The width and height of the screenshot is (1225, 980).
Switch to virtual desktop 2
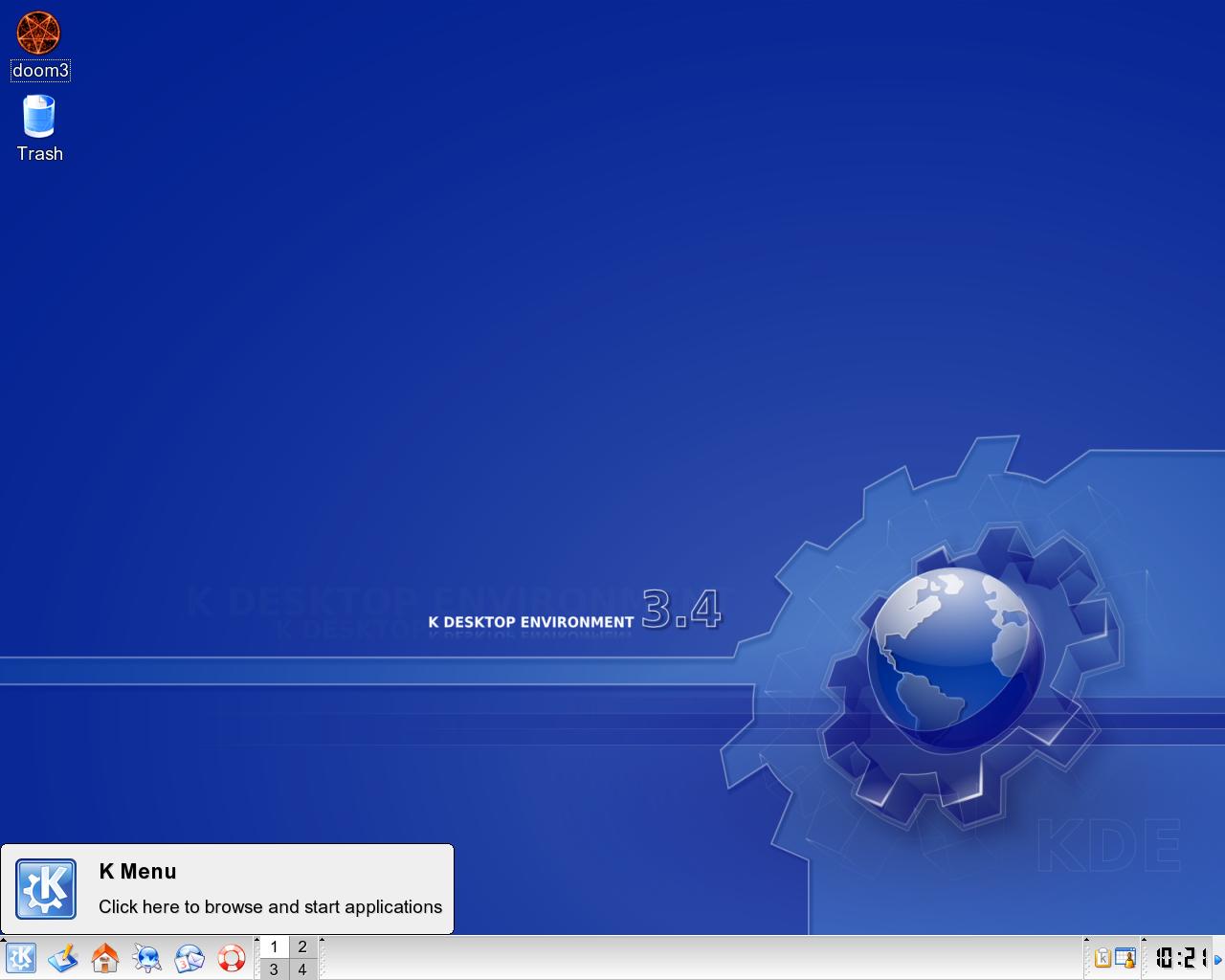pos(302,947)
